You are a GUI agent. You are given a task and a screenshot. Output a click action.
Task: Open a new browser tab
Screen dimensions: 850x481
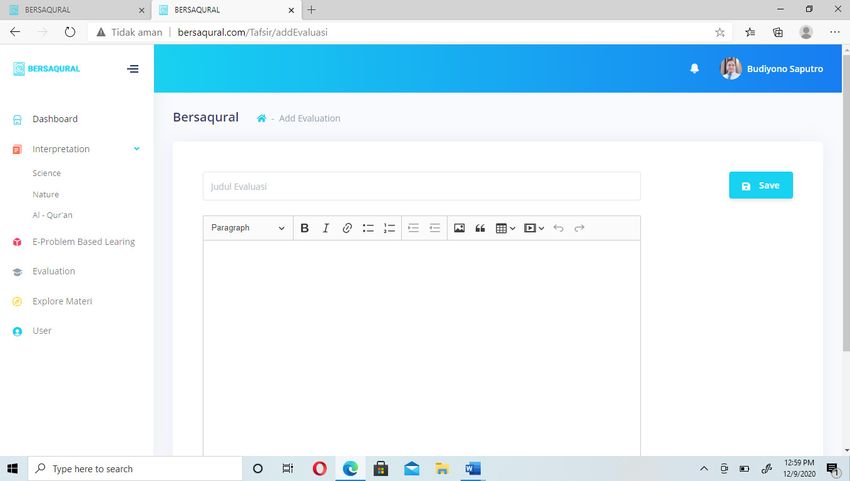(311, 10)
